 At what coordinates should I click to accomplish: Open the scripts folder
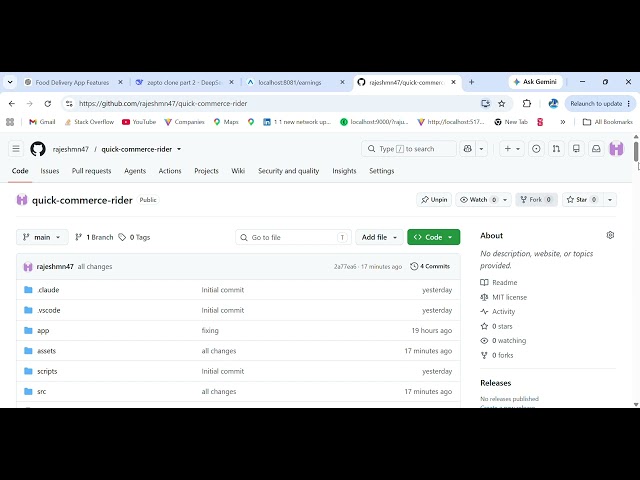click(47, 371)
